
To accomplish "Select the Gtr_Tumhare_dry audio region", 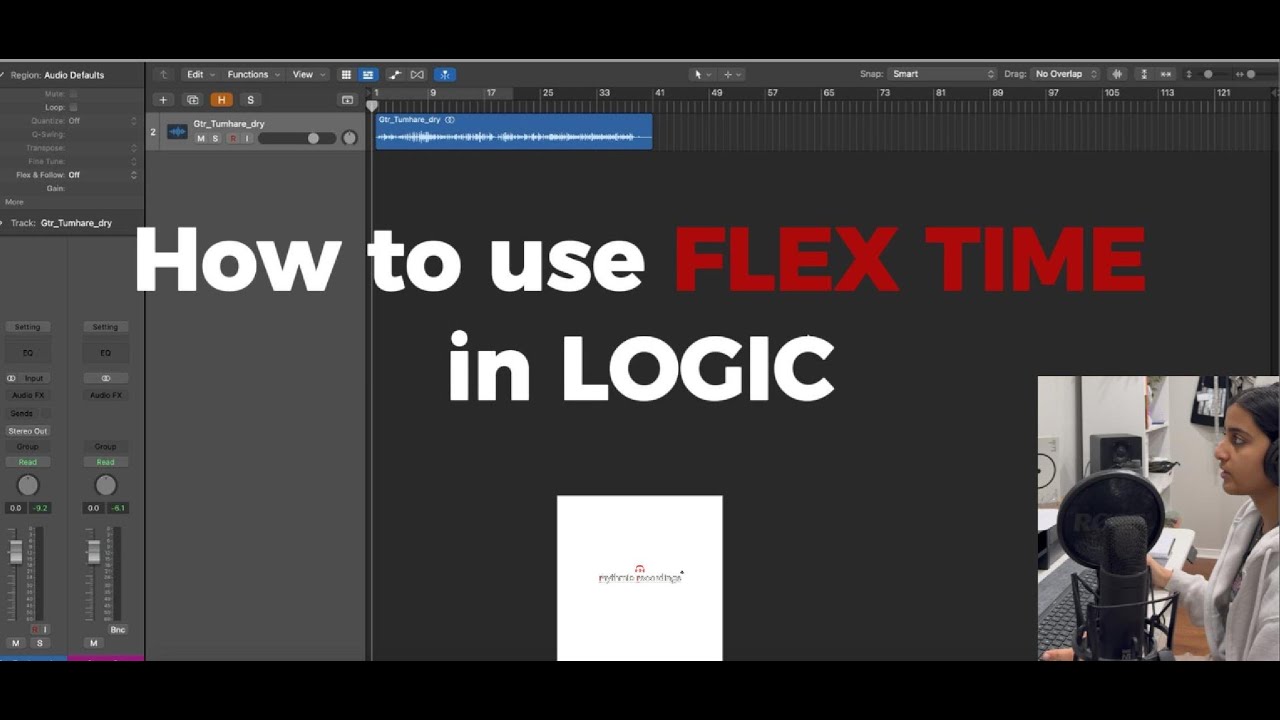I will (514, 131).
